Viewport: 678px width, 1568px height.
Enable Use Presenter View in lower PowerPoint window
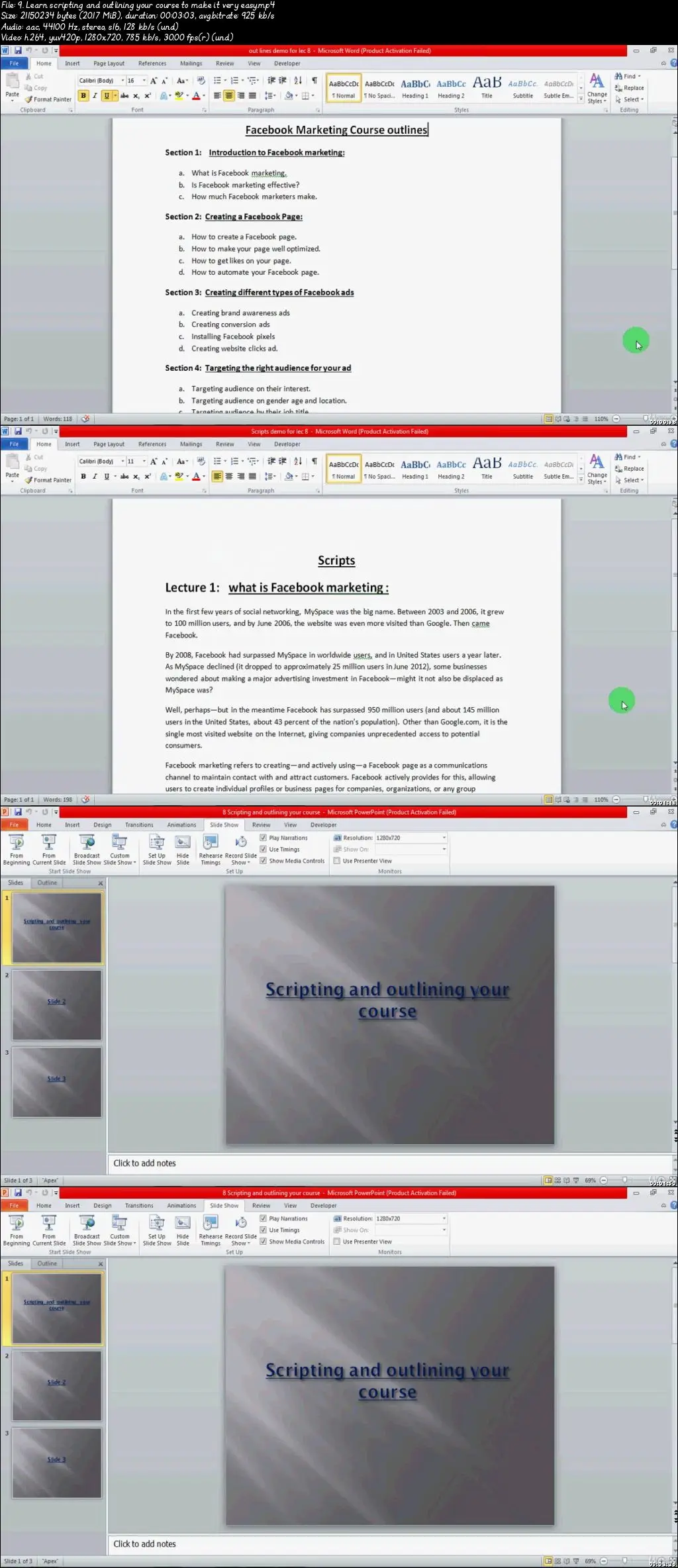pos(337,1242)
